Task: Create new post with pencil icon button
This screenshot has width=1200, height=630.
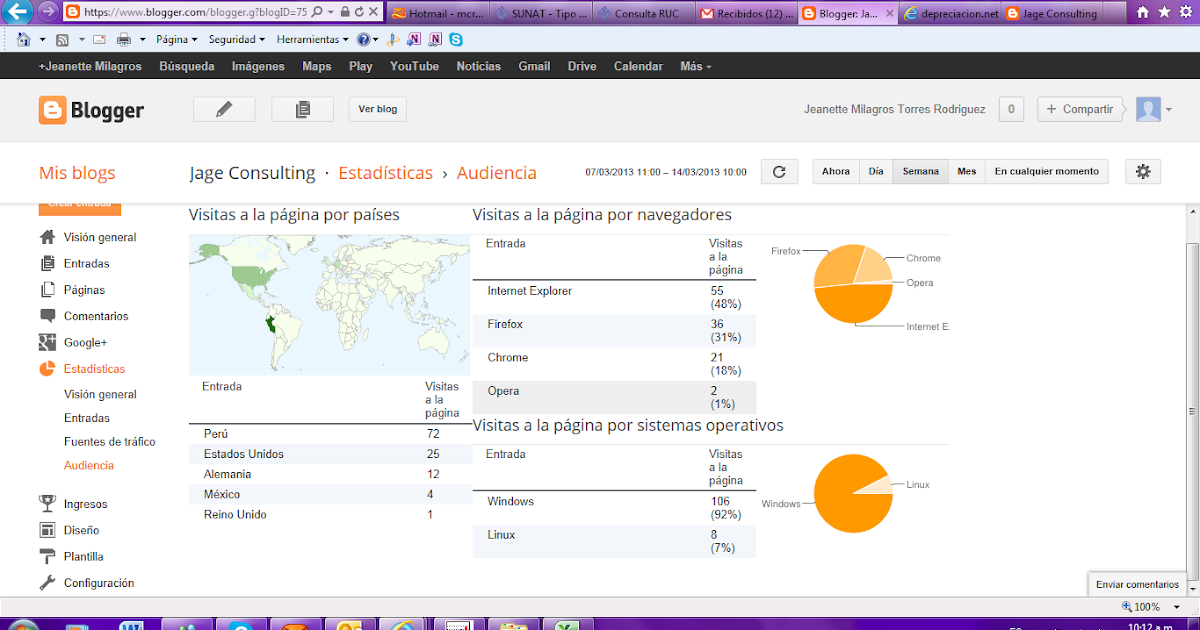Action: coord(224,110)
